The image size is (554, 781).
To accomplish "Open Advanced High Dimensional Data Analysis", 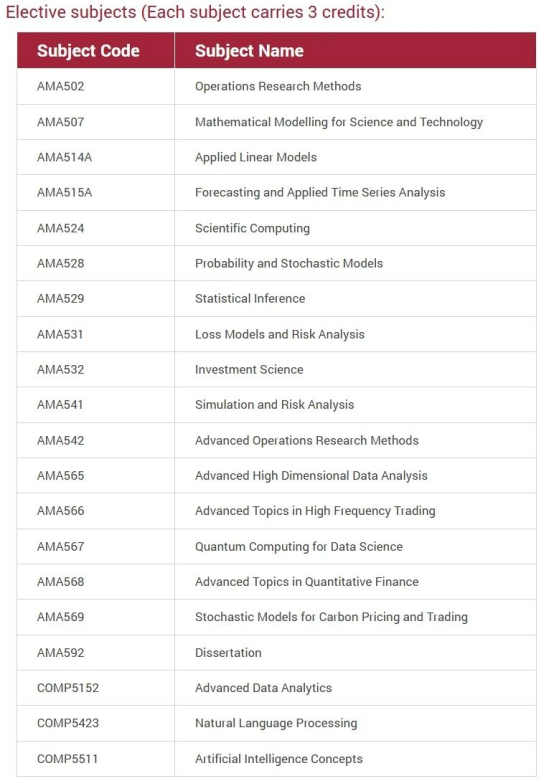I will [311, 476].
